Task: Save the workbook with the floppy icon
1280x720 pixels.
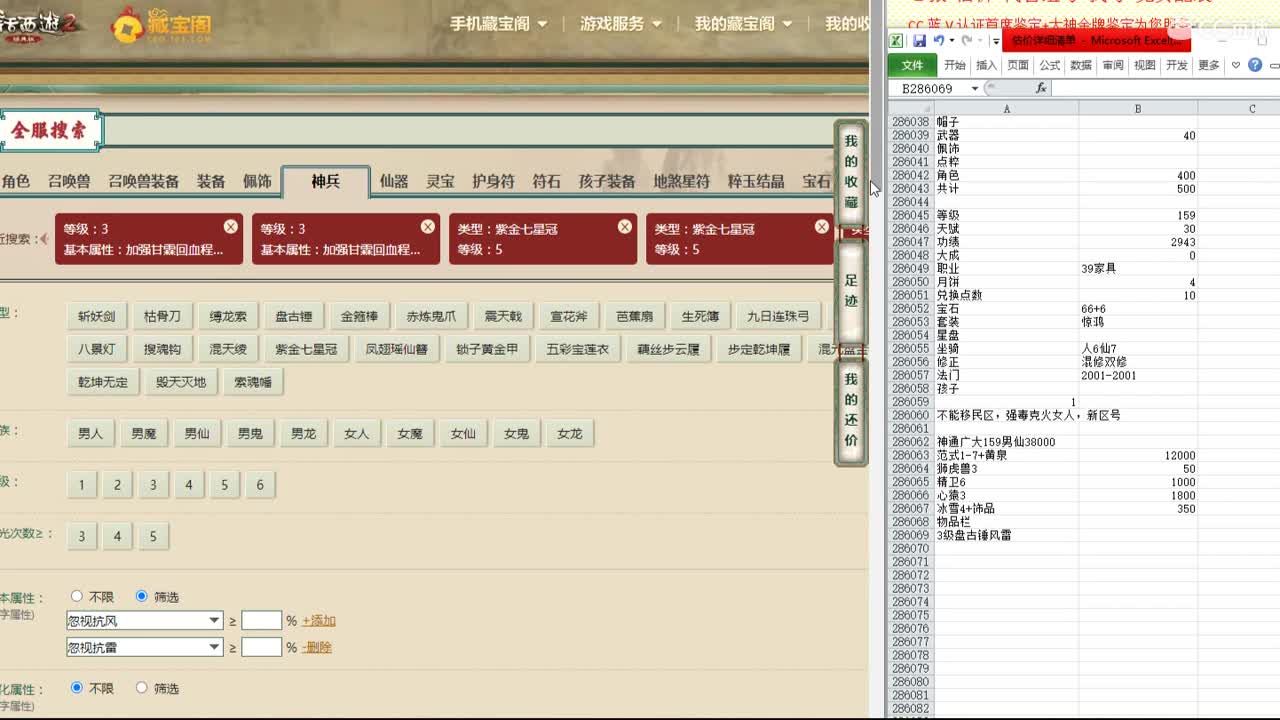Action: [919, 41]
